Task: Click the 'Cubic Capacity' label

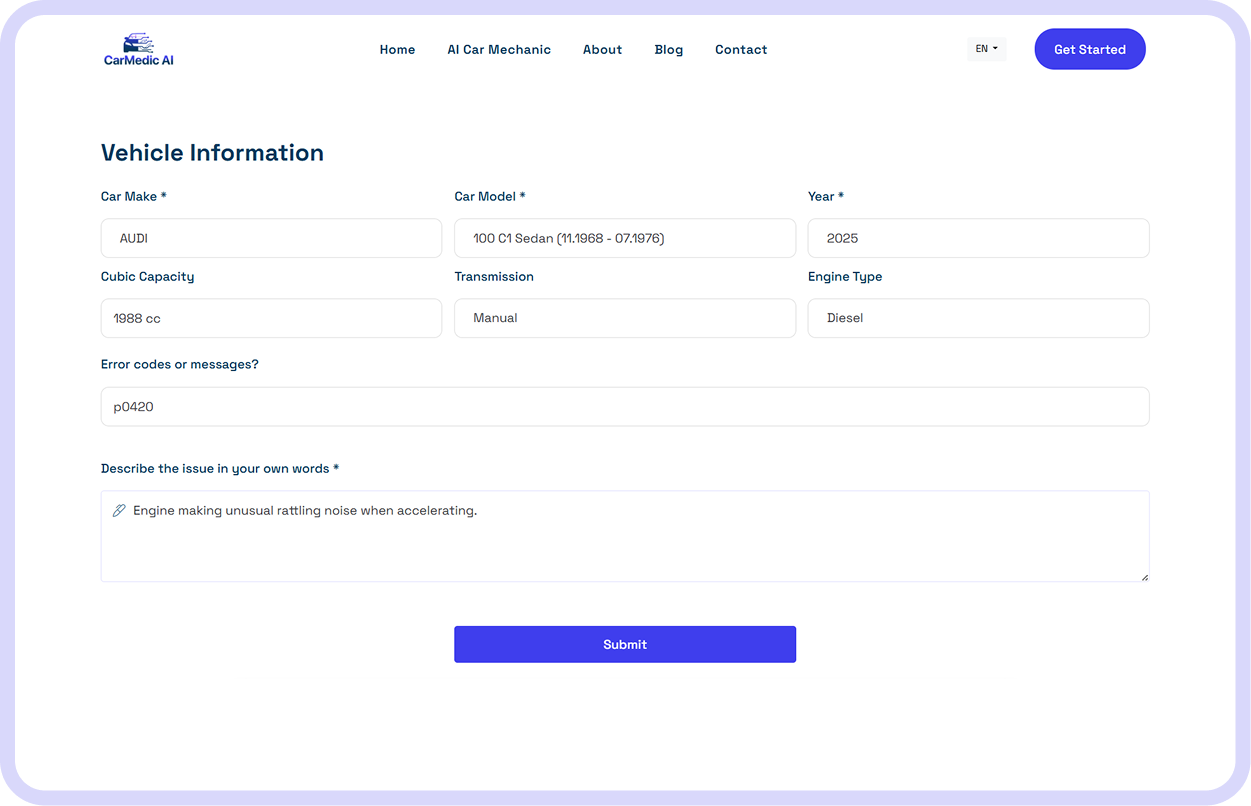Action: (148, 277)
